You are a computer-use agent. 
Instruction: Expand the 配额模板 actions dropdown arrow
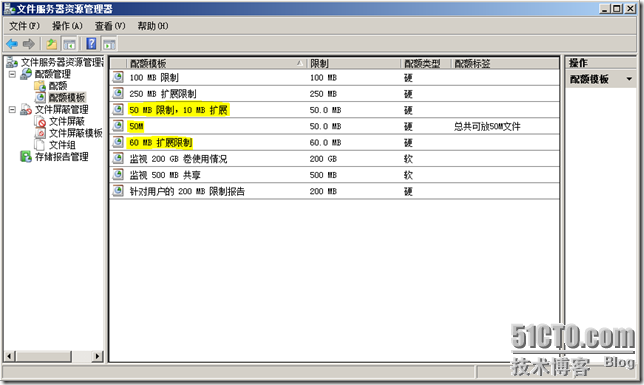(629, 79)
